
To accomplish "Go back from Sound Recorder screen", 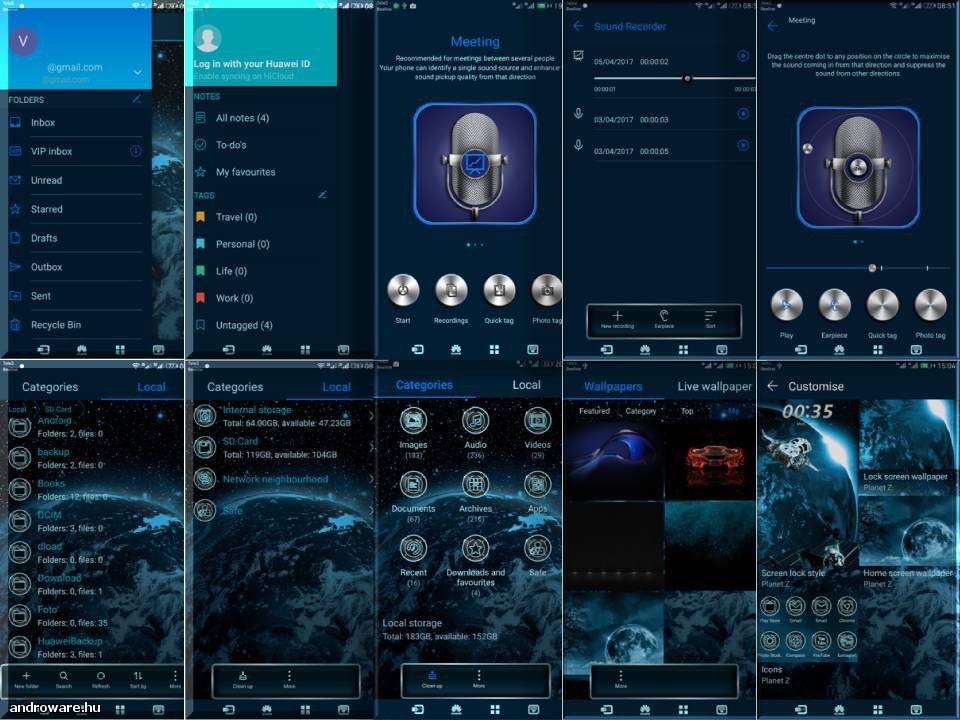I will coord(578,26).
